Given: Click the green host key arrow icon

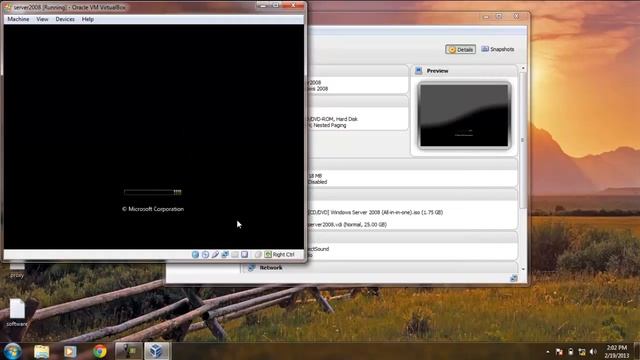Looking at the screenshot, I should [268, 255].
